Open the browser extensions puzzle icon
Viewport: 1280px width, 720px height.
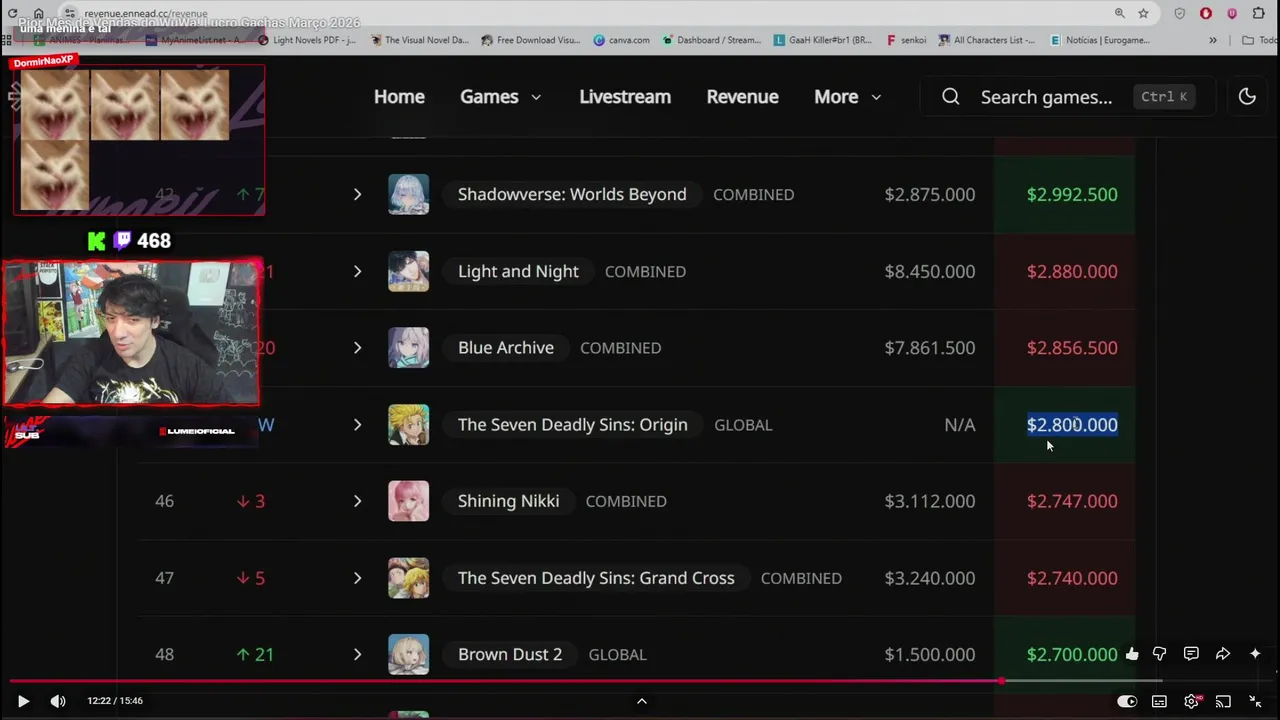[x=1258, y=13]
